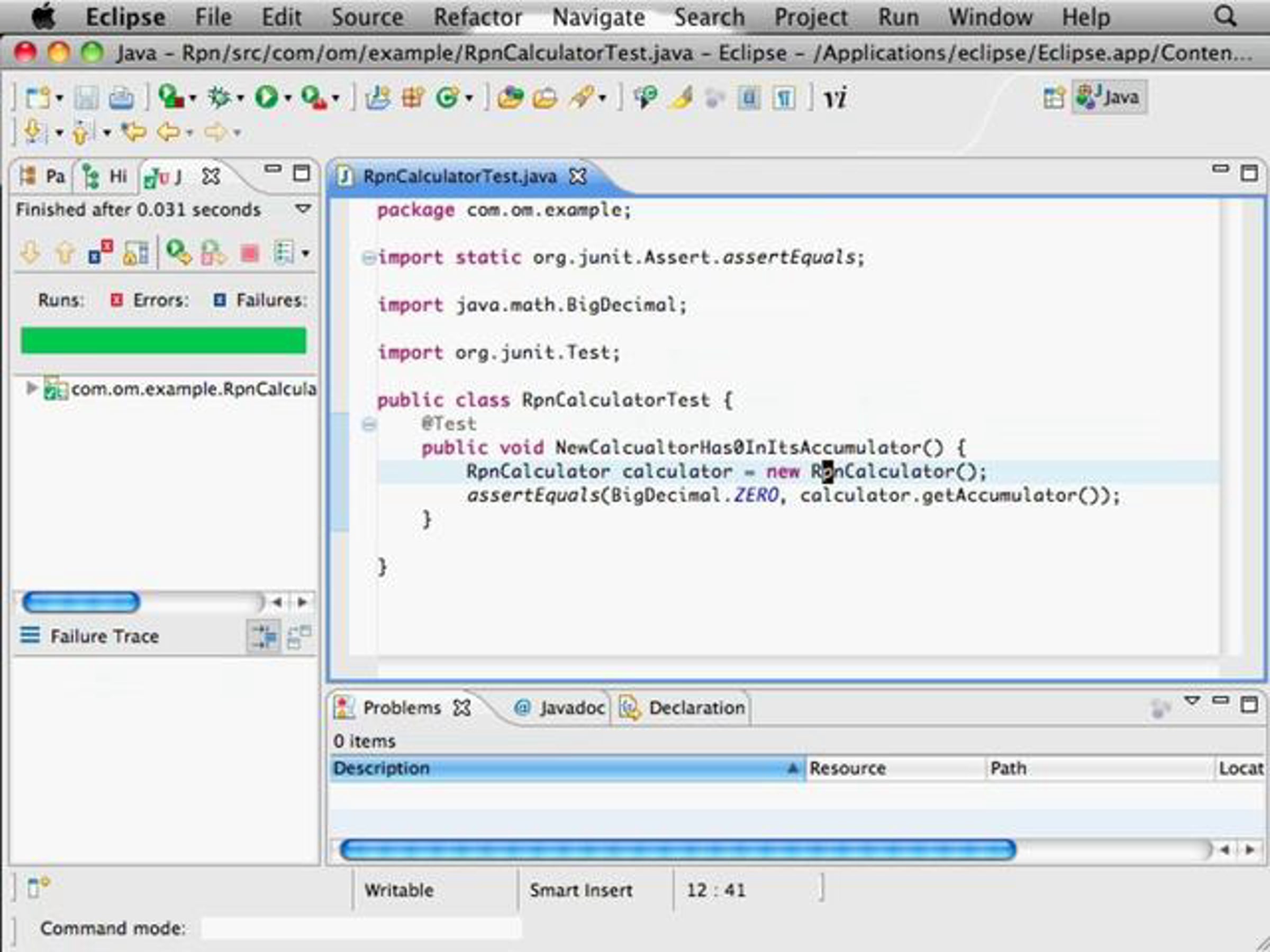1270x952 pixels.
Task: Open JUnit view menu triangle
Action: (x=303, y=209)
